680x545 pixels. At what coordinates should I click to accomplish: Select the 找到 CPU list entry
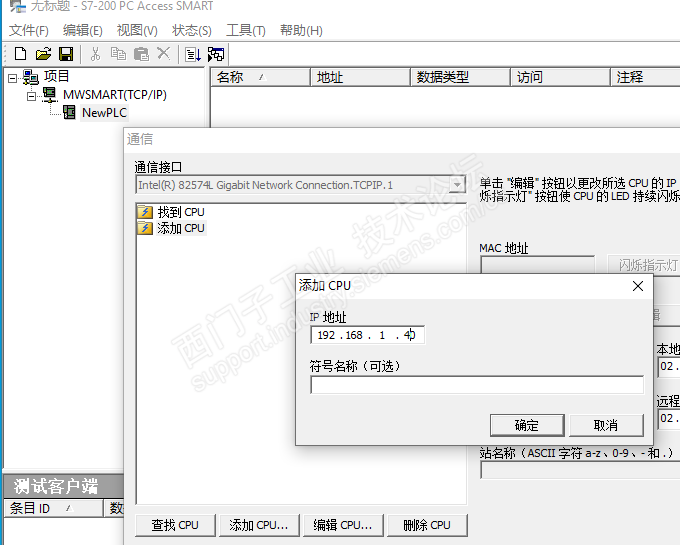pyautogui.click(x=180, y=212)
